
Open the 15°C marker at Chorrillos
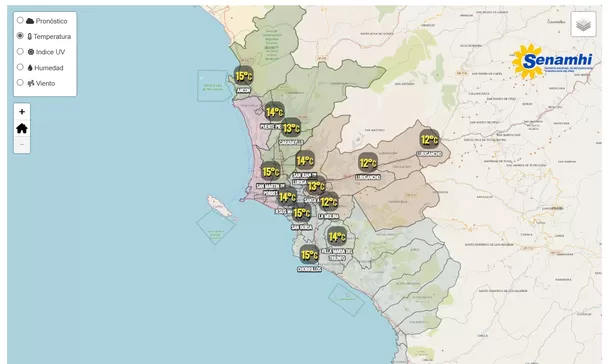[x=309, y=254]
